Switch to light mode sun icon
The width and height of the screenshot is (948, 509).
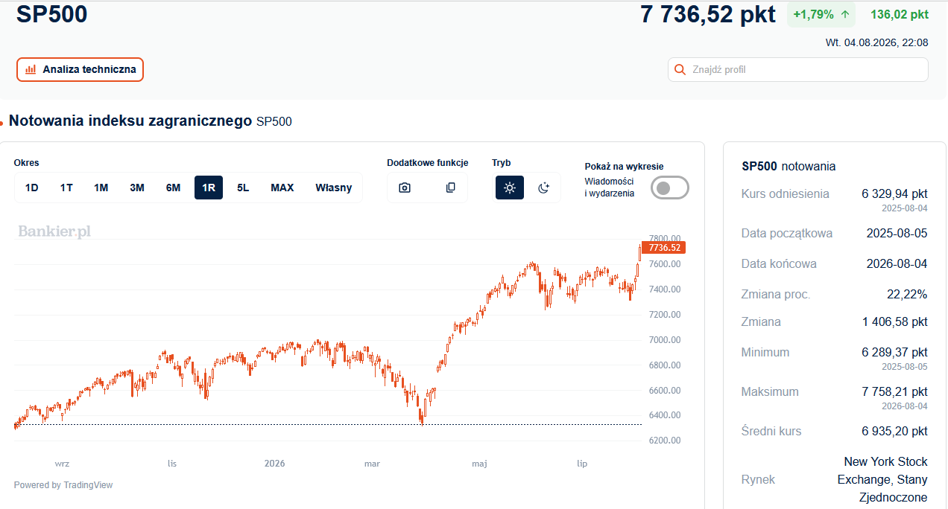pos(510,188)
